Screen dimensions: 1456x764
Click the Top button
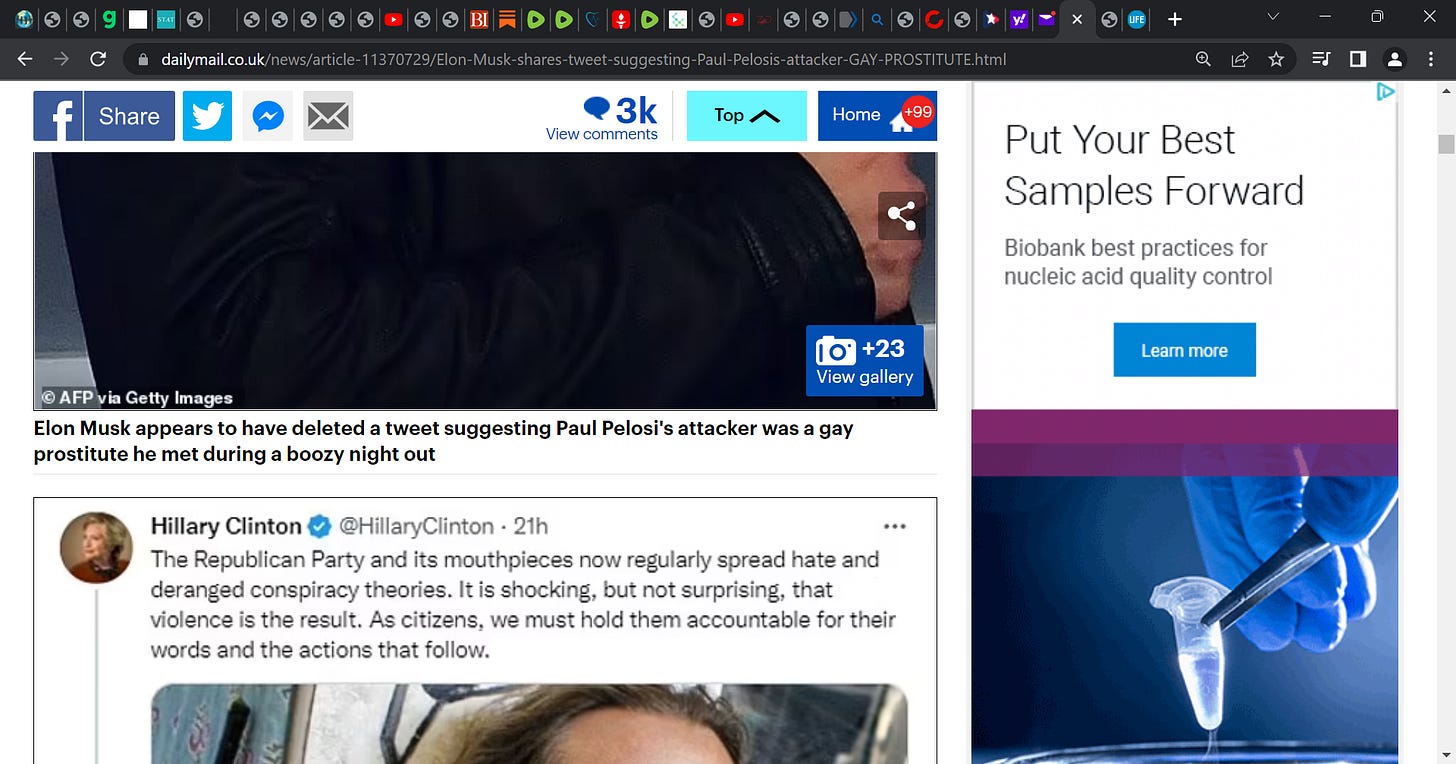(746, 116)
